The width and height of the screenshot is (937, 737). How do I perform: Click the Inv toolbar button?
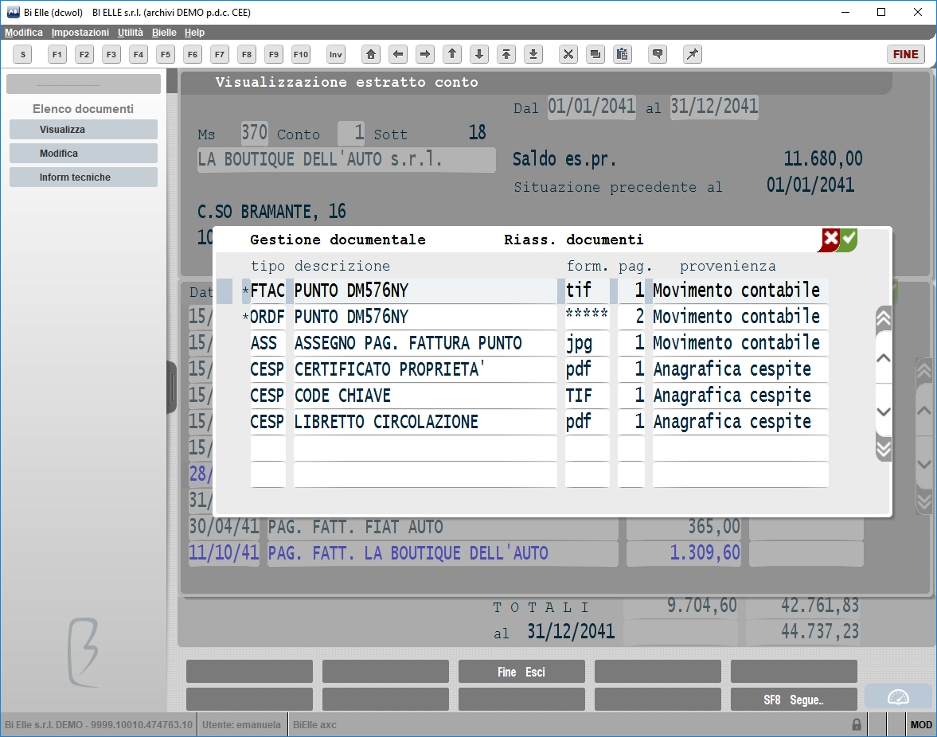point(336,54)
